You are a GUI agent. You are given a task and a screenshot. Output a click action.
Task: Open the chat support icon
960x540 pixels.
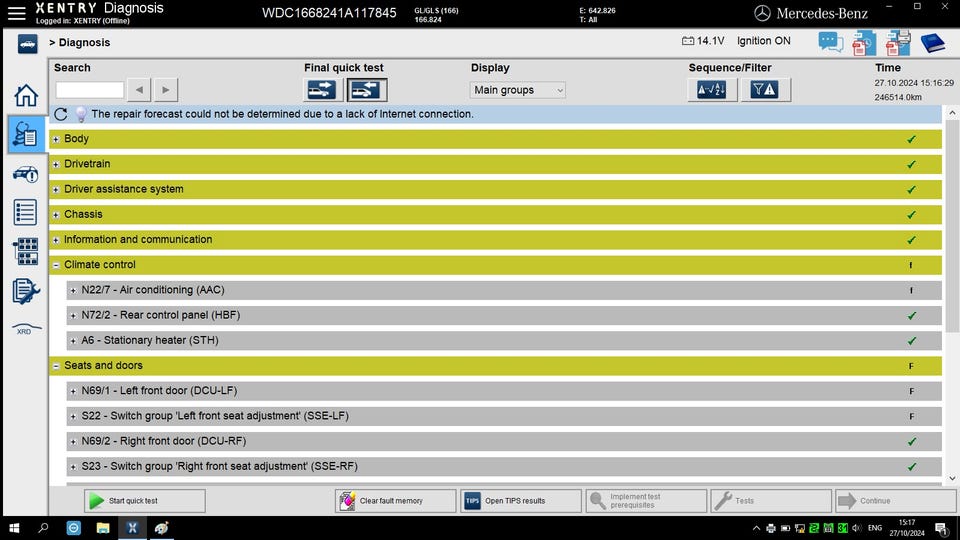pos(830,42)
